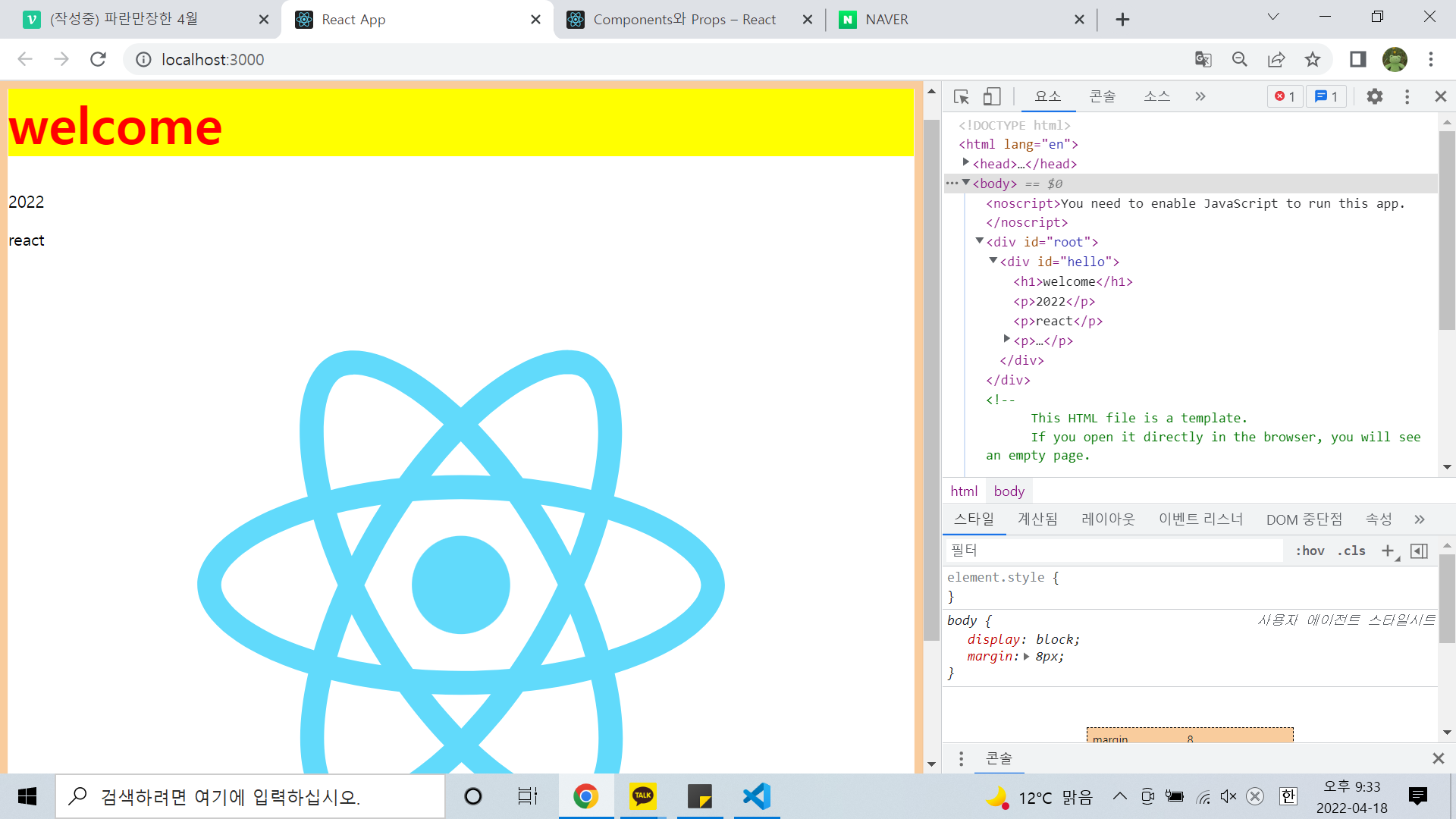The width and height of the screenshot is (1456, 819).
Task: View site information icon
Action: click(143, 59)
